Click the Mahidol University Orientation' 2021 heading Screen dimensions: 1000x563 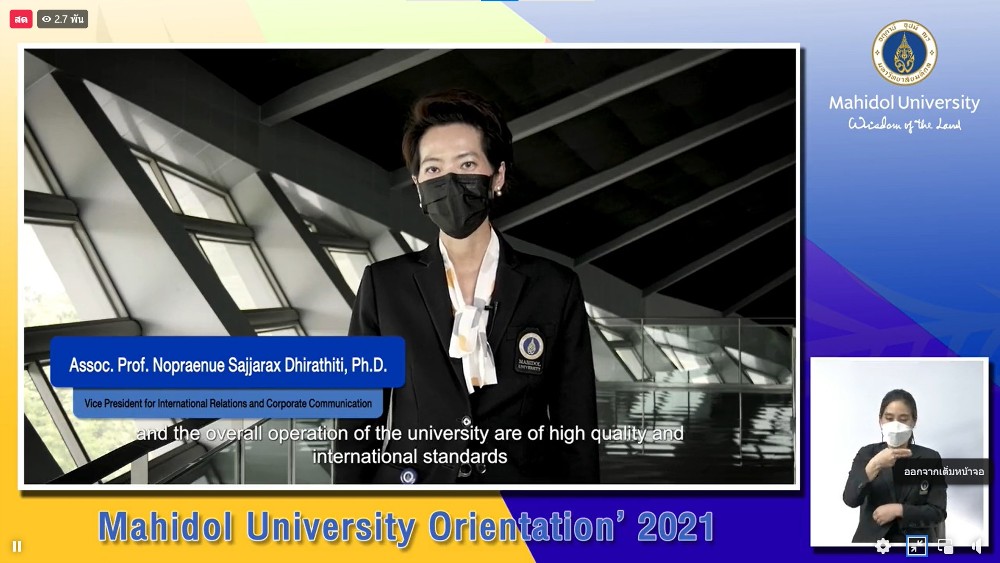406,526
